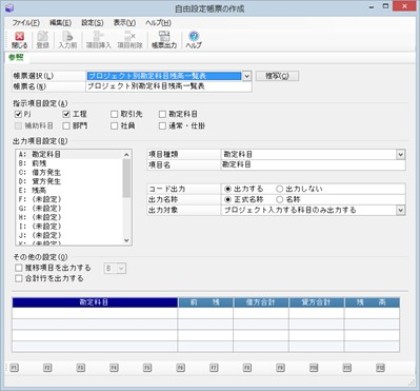The height and width of the screenshot is (391, 420).
Task: Click the 項目名 input field
Action: point(313,165)
